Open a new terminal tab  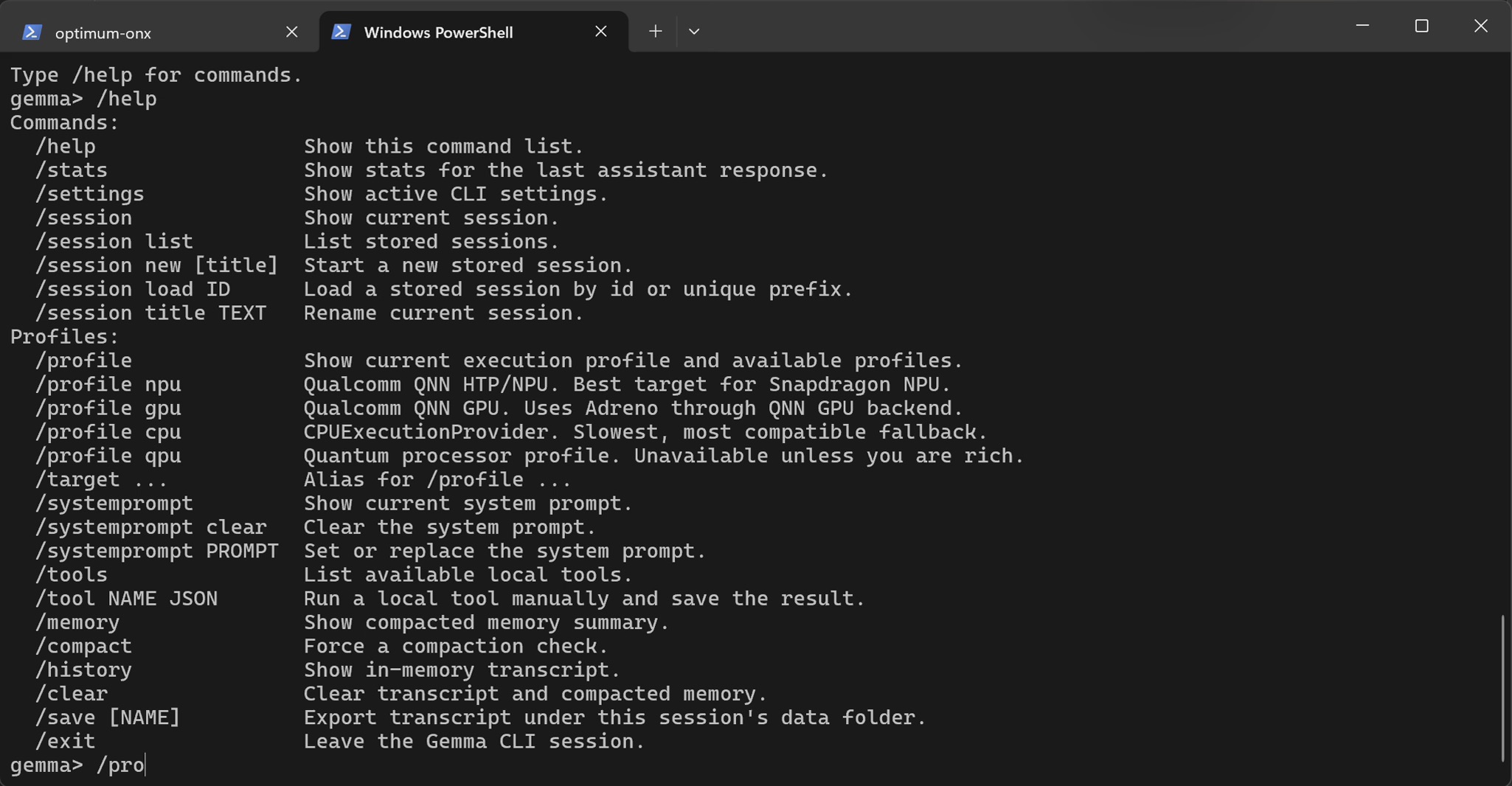click(655, 32)
